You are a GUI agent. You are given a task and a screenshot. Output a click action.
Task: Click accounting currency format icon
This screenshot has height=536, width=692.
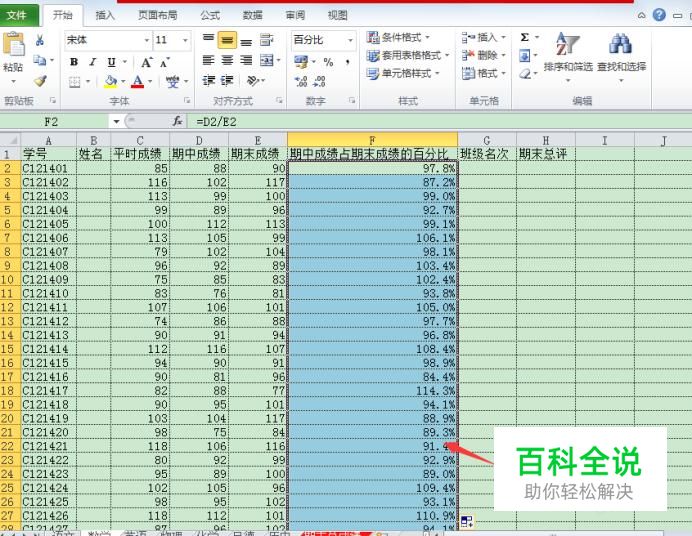301,62
